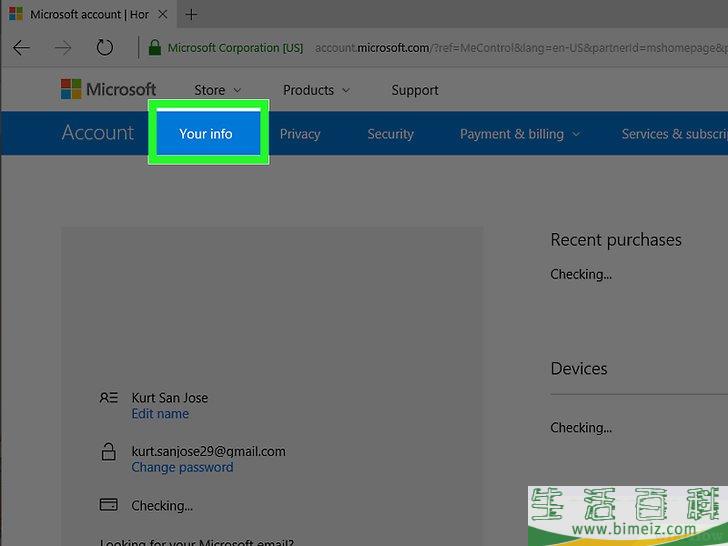Switch to the Security tab

[x=390, y=134]
